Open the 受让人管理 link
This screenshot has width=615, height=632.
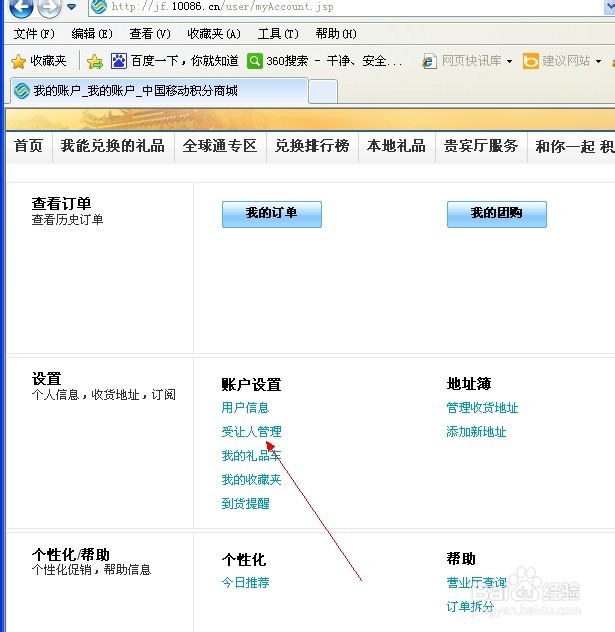[x=251, y=432]
